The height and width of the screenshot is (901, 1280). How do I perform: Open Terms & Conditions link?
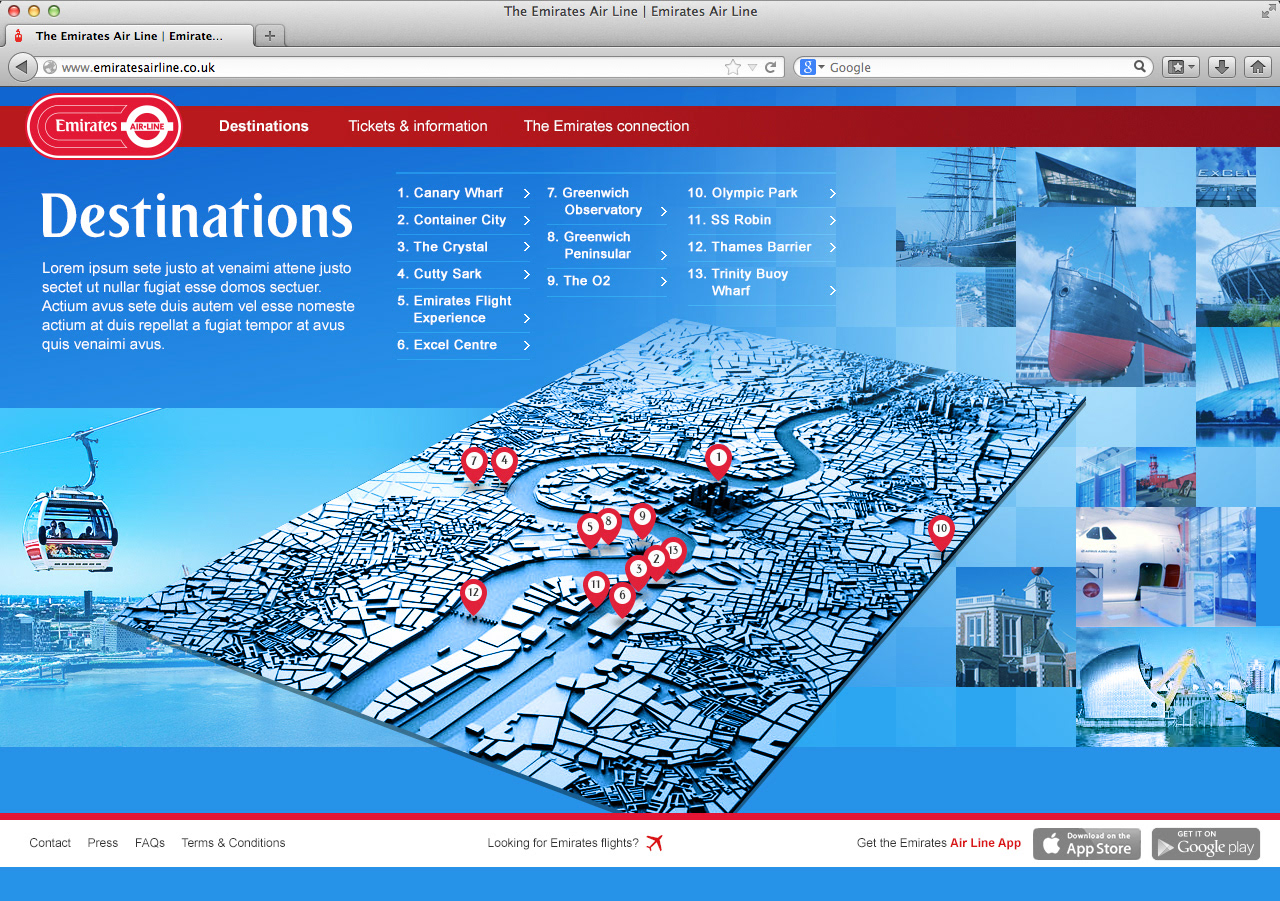233,843
